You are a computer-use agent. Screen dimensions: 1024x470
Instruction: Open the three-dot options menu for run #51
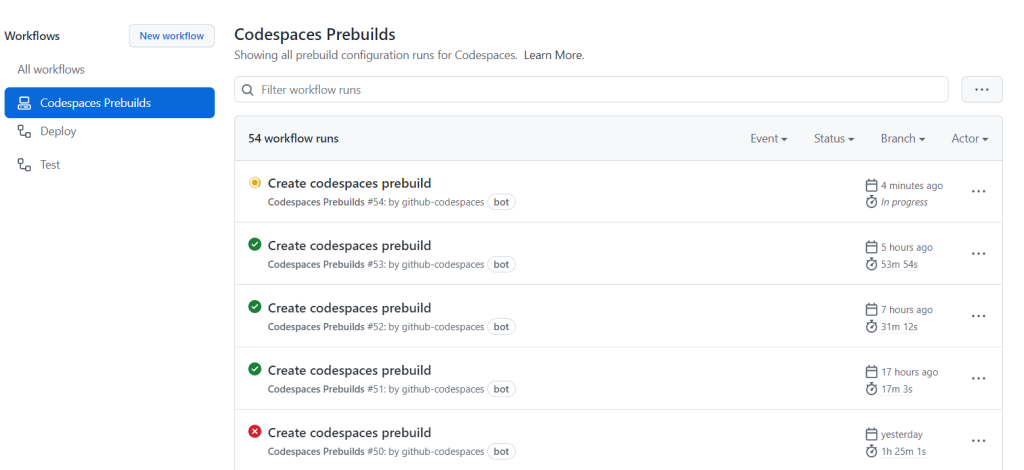point(979,378)
